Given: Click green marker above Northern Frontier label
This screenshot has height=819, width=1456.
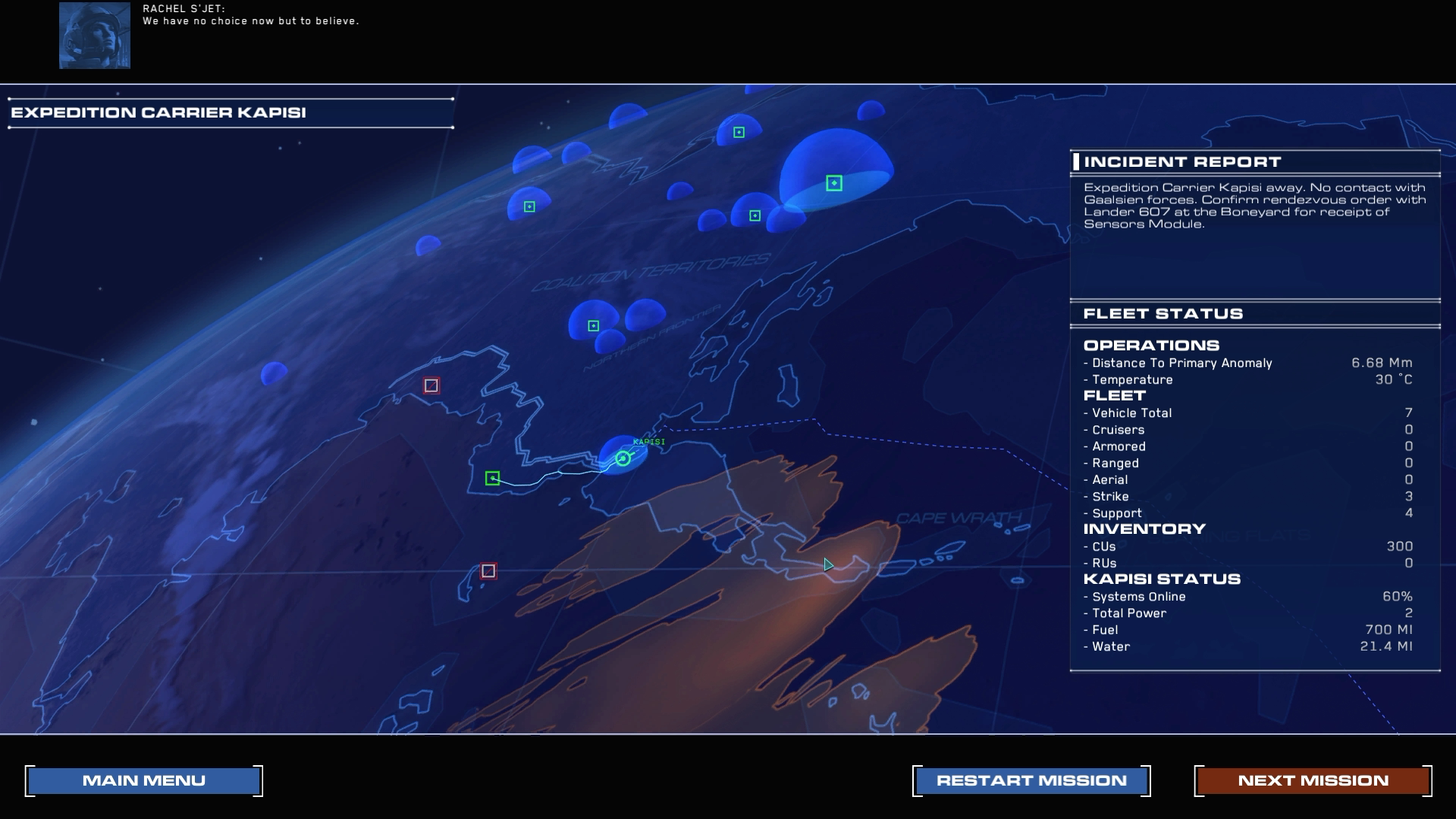Looking at the screenshot, I should (593, 326).
